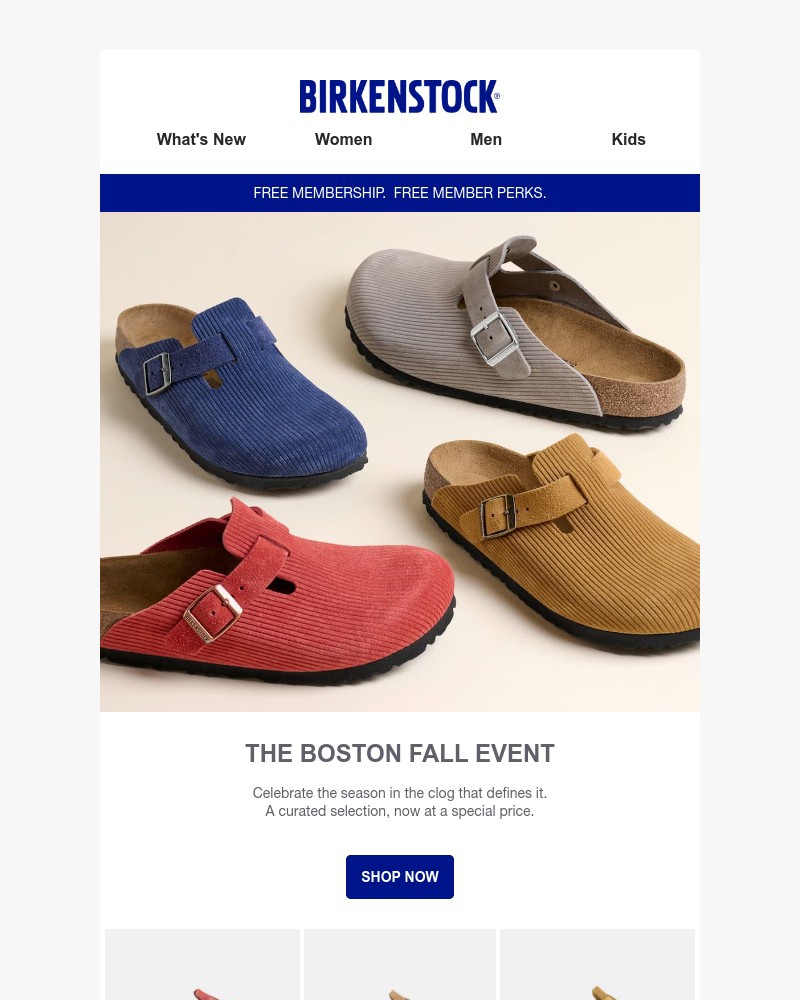Click the Free Membership blue banner
Screen dimensions: 800x1000
(x=400, y=193)
